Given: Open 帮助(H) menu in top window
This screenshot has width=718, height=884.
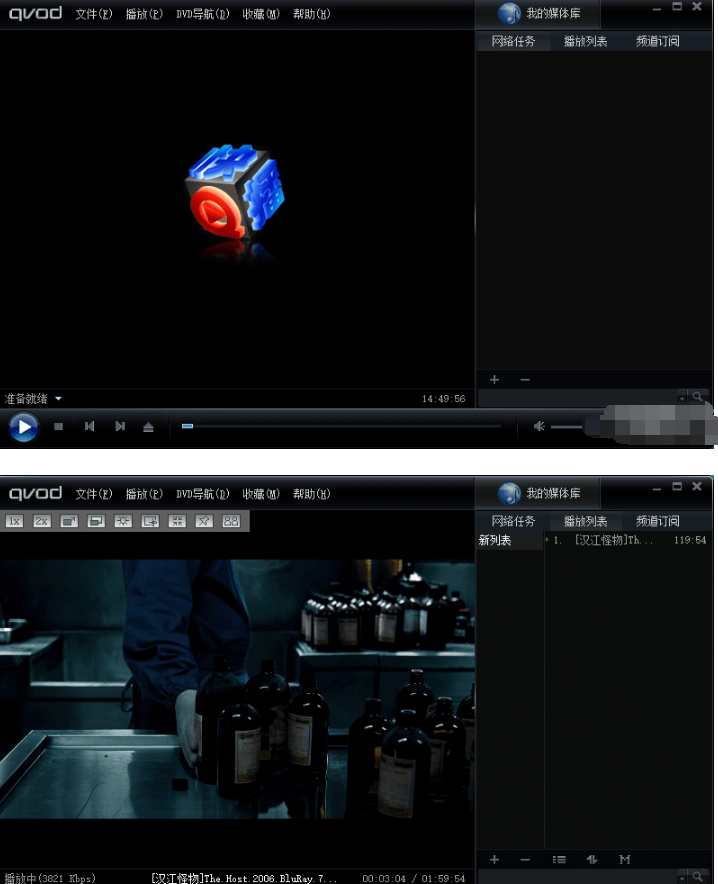Looking at the screenshot, I should (312, 14).
